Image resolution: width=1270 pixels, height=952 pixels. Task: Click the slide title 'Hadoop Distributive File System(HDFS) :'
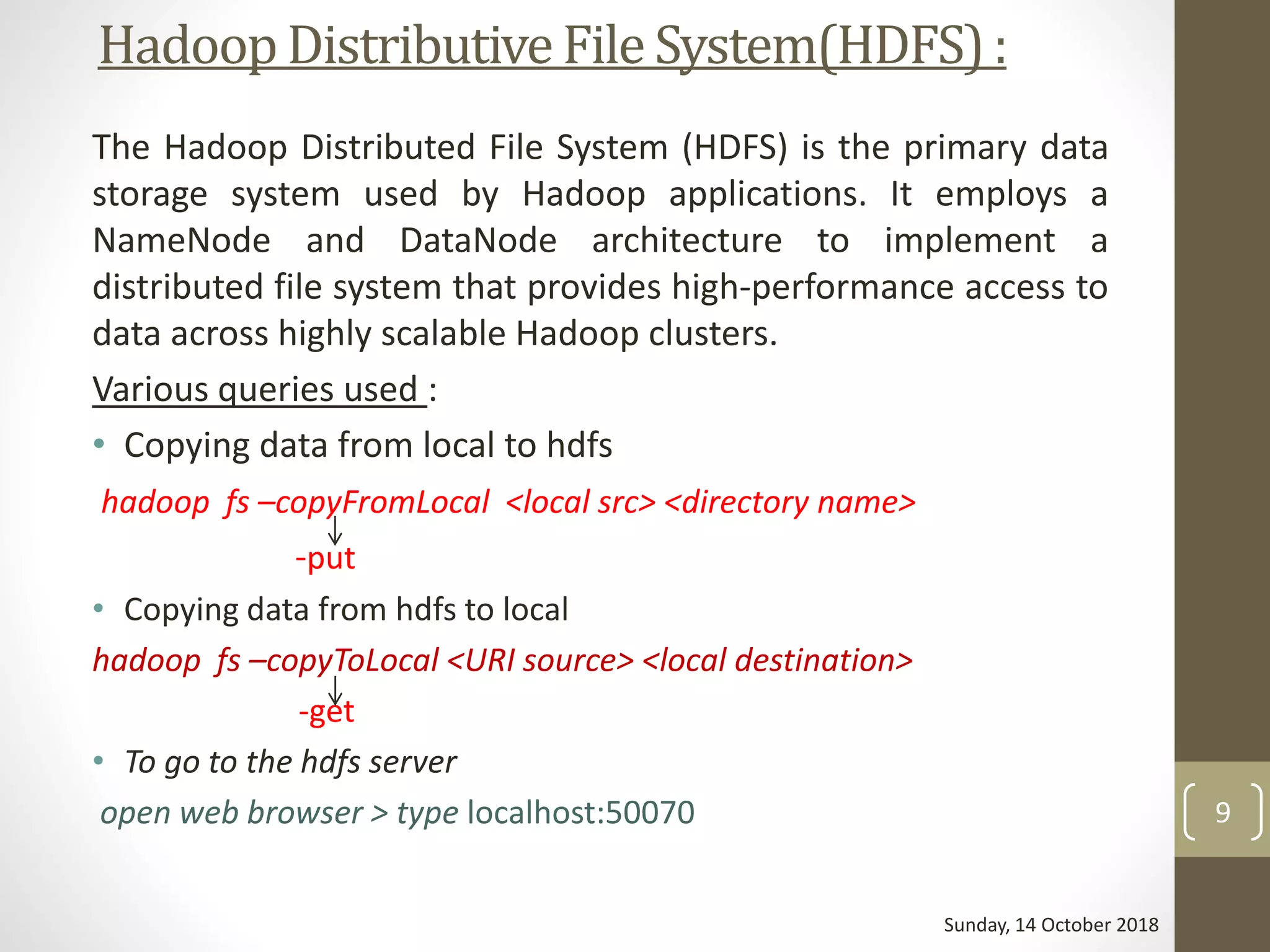[x=552, y=47]
